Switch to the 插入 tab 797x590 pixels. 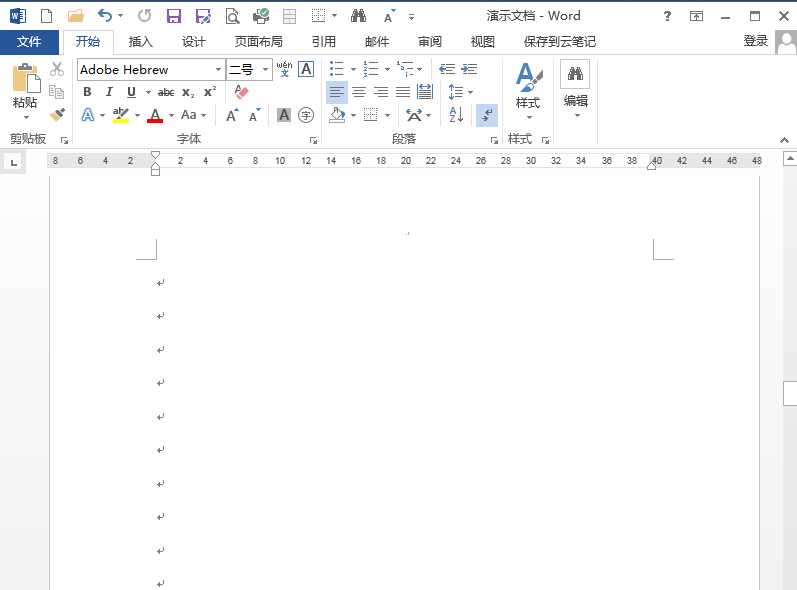tap(141, 42)
